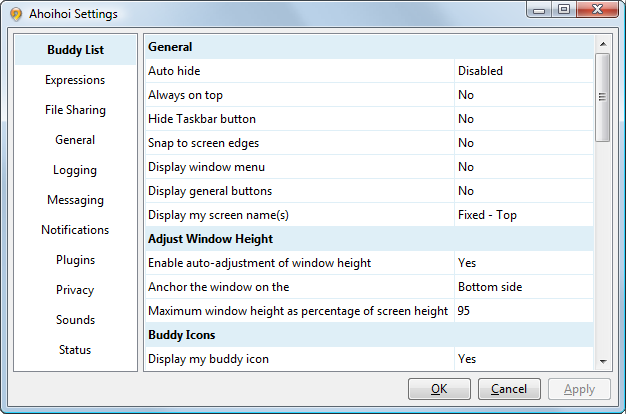
Task: Select Maximum window height as percentage label
Action: coord(298,311)
